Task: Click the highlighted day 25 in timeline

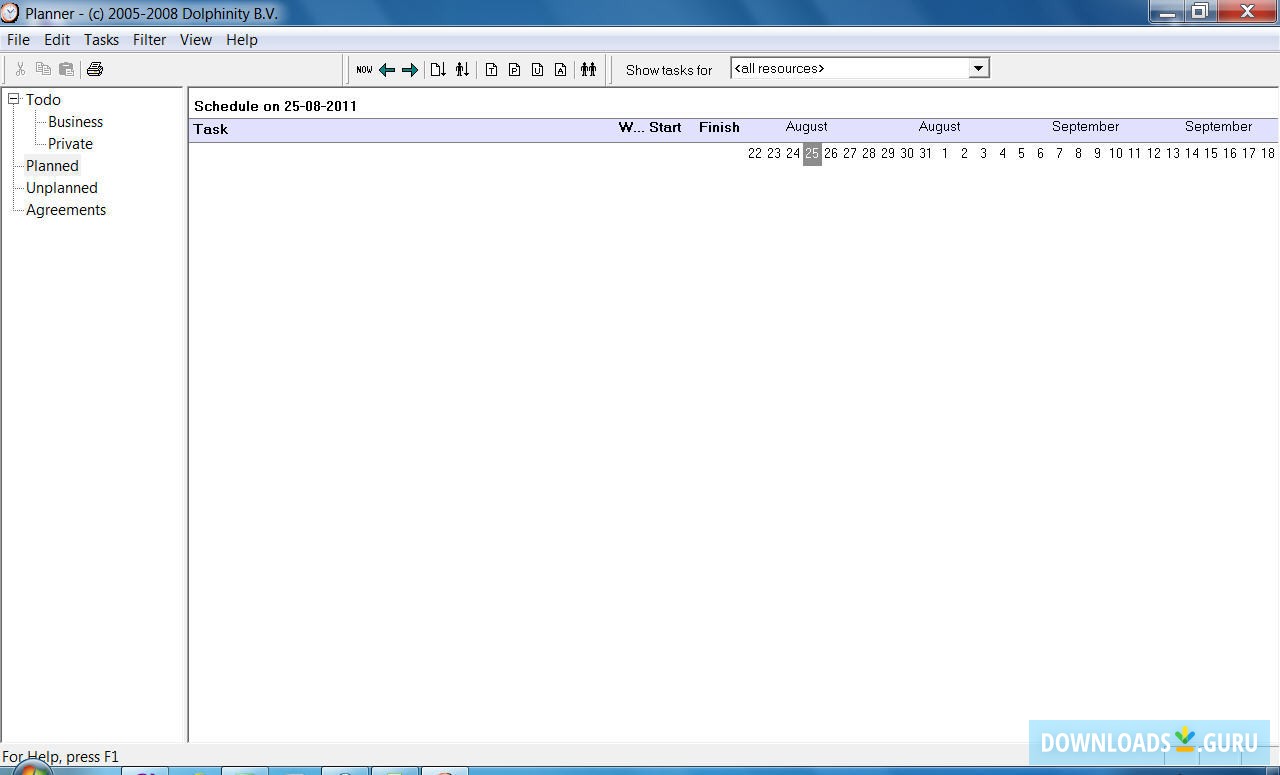Action: [812, 154]
